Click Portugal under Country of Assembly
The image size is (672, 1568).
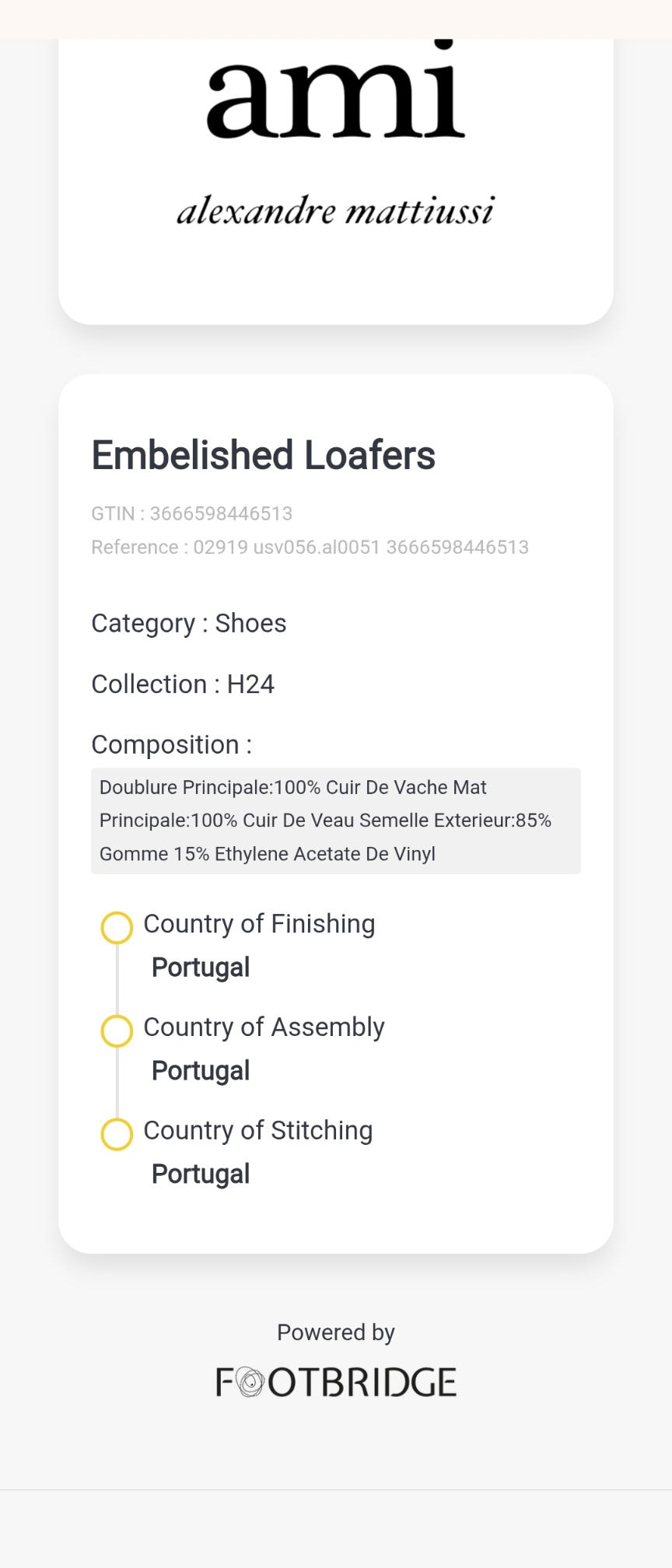[x=201, y=1071]
